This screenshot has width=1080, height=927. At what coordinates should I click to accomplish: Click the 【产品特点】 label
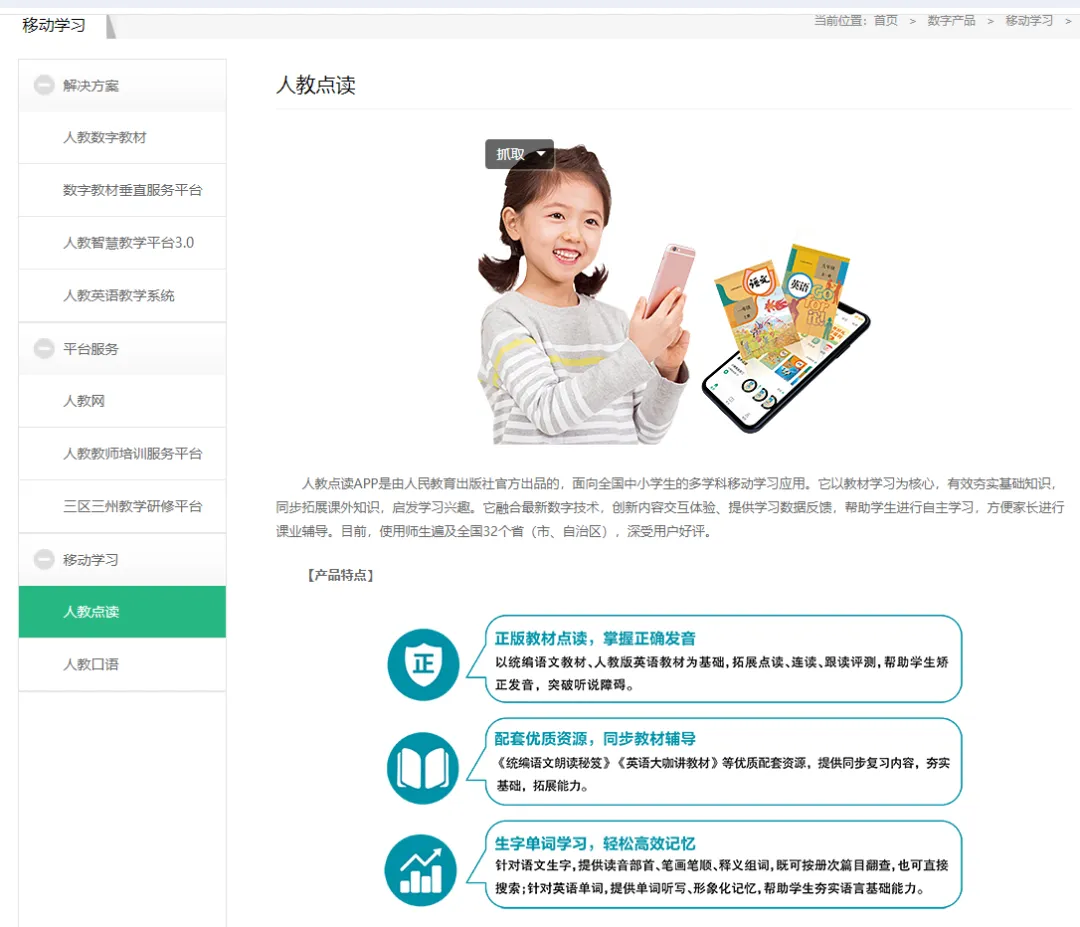coord(340,575)
